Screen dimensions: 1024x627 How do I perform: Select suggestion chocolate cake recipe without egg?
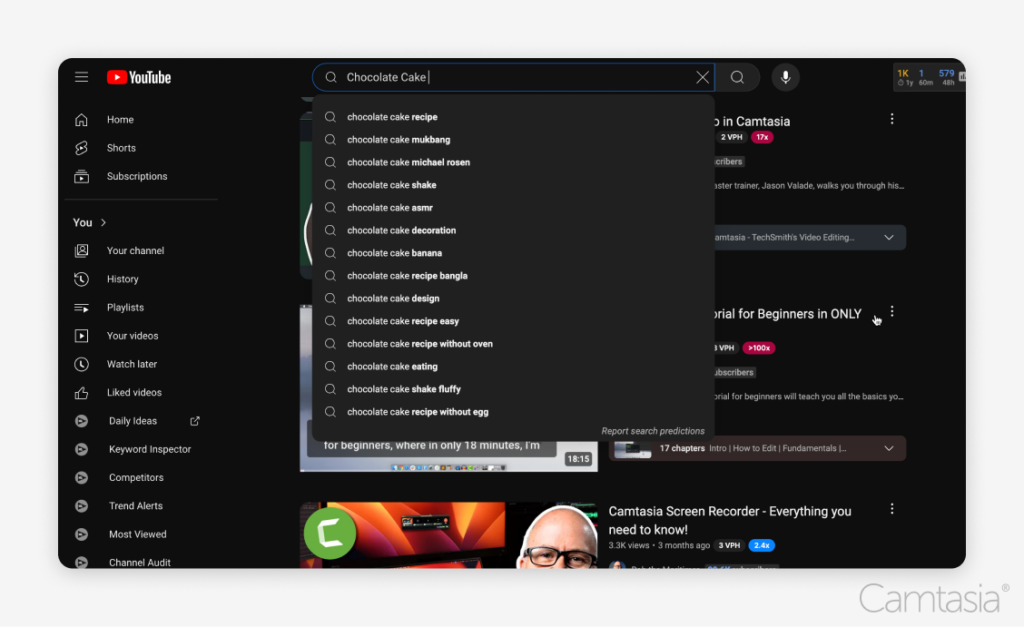(513, 412)
